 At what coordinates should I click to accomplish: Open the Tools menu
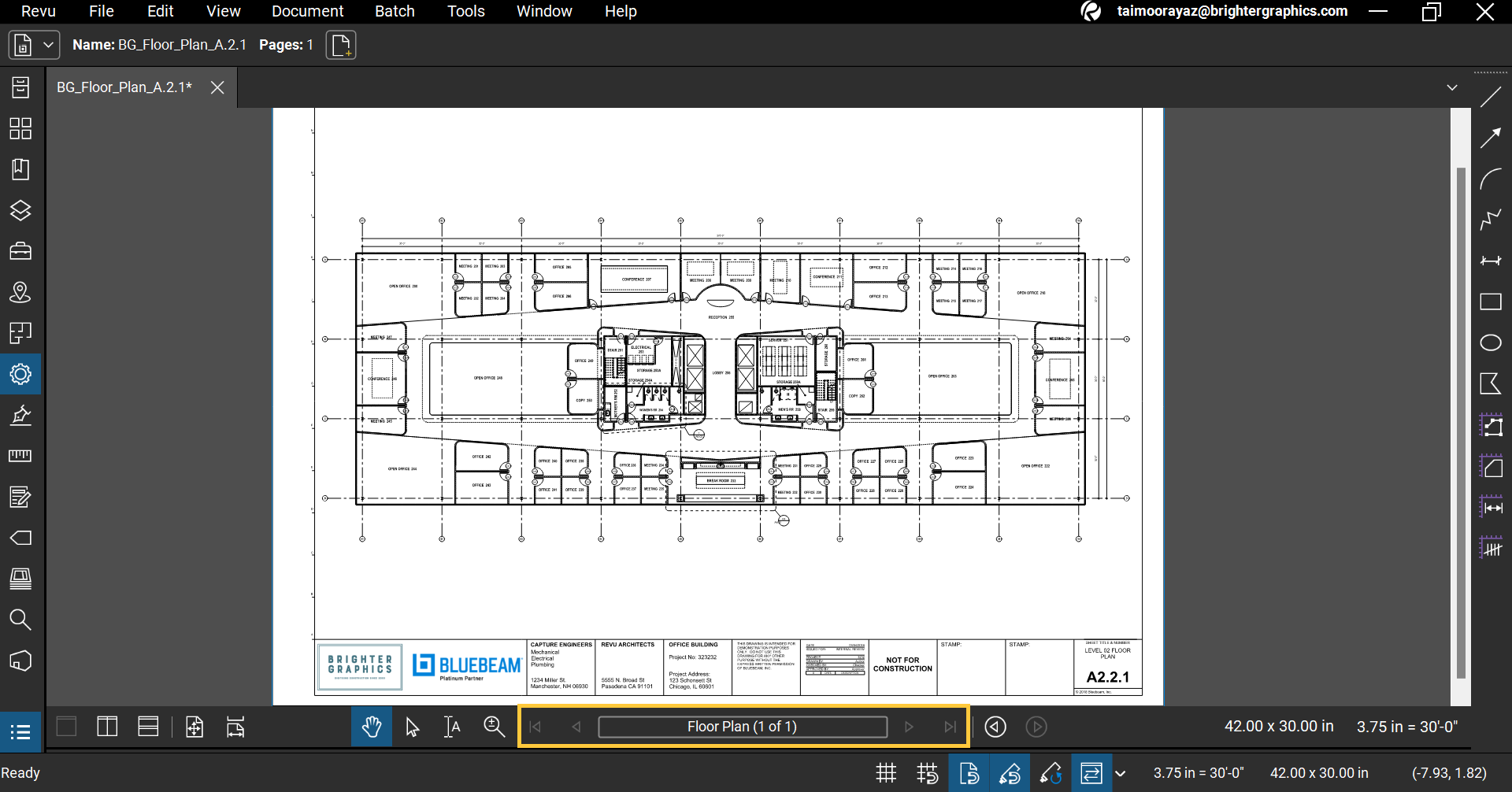tap(465, 11)
